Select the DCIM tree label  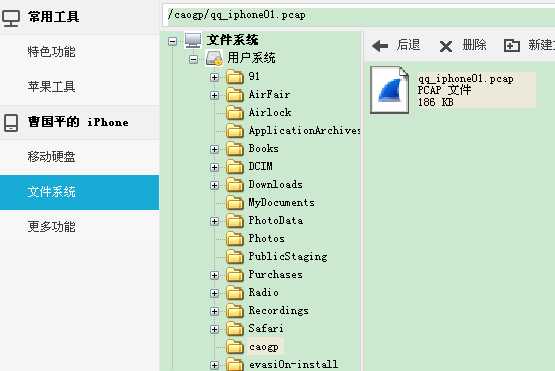(261, 166)
